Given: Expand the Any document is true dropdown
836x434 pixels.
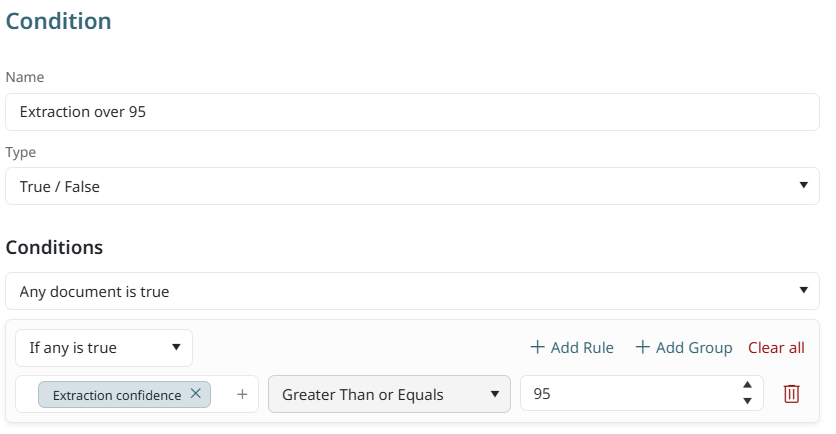Looking at the screenshot, I should pyautogui.click(x=412, y=292).
